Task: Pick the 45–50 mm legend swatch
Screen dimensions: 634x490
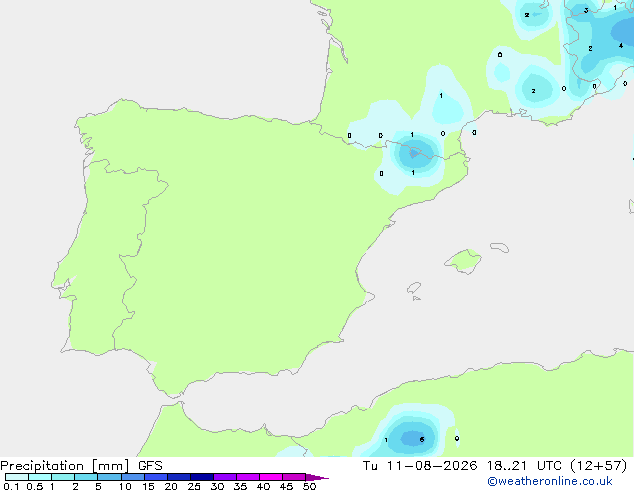Action: (x=294, y=477)
